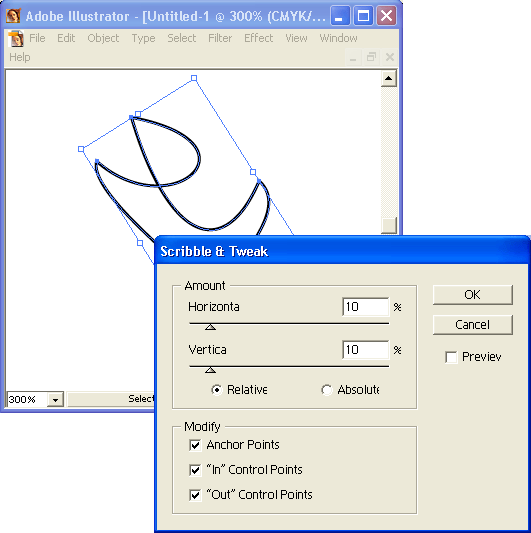Viewport: 531px width, 533px height.
Task: Click the Horizontal percentage input field
Action: point(365,307)
